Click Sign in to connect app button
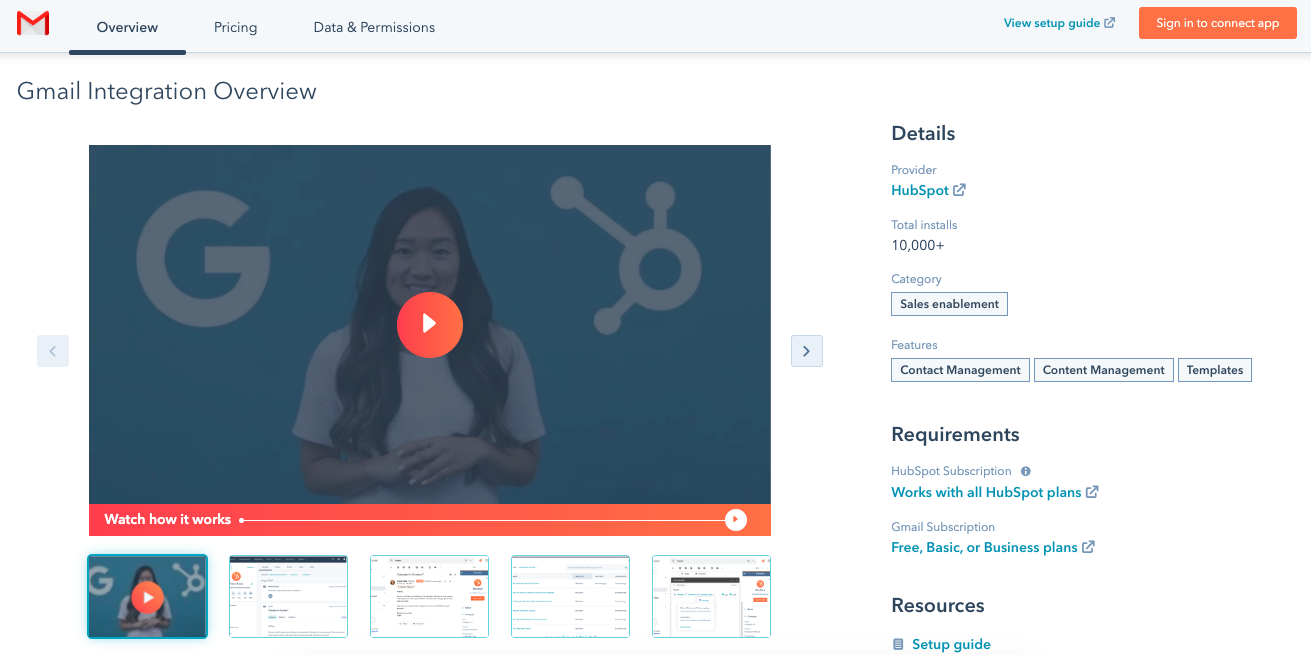This screenshot has width=1311, height=655. click(1218, 23)
